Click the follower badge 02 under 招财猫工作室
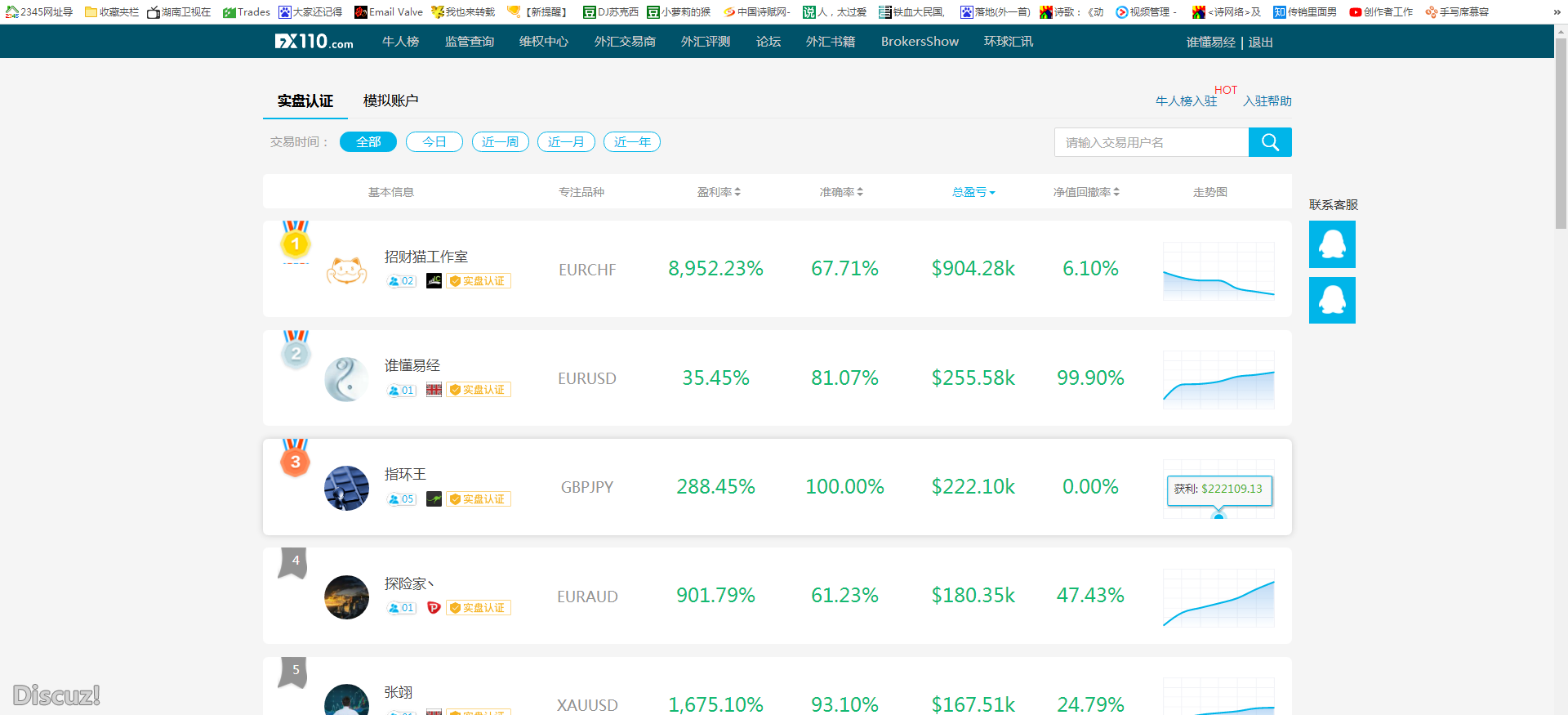 (401, 281)
